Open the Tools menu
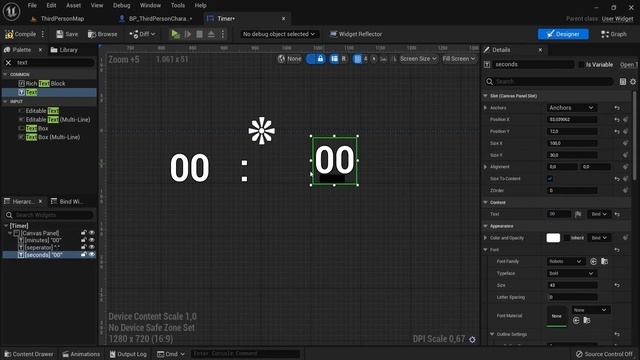 coord(178,5)
